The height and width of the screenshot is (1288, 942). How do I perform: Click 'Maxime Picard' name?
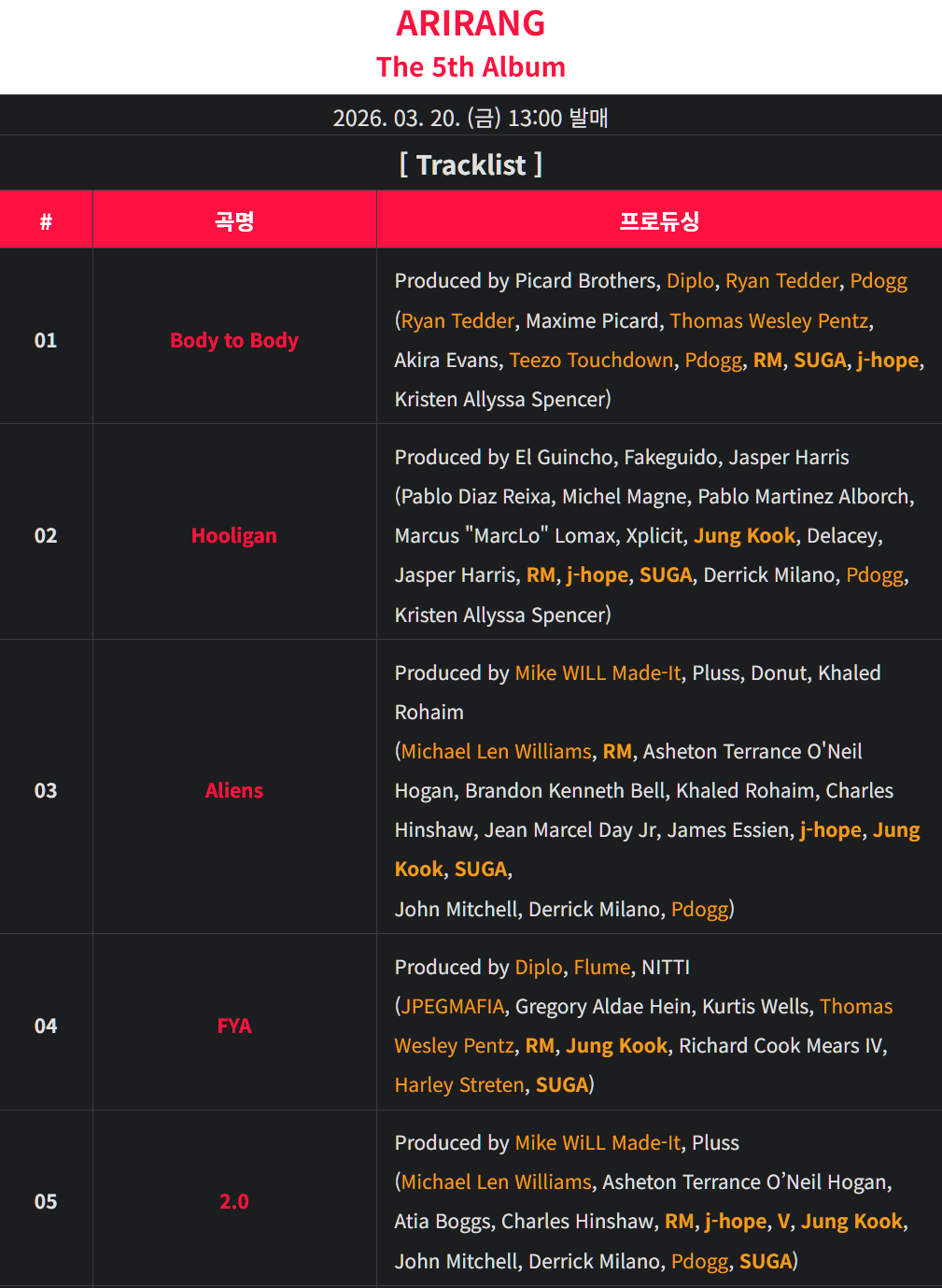(x=592, y=320)
